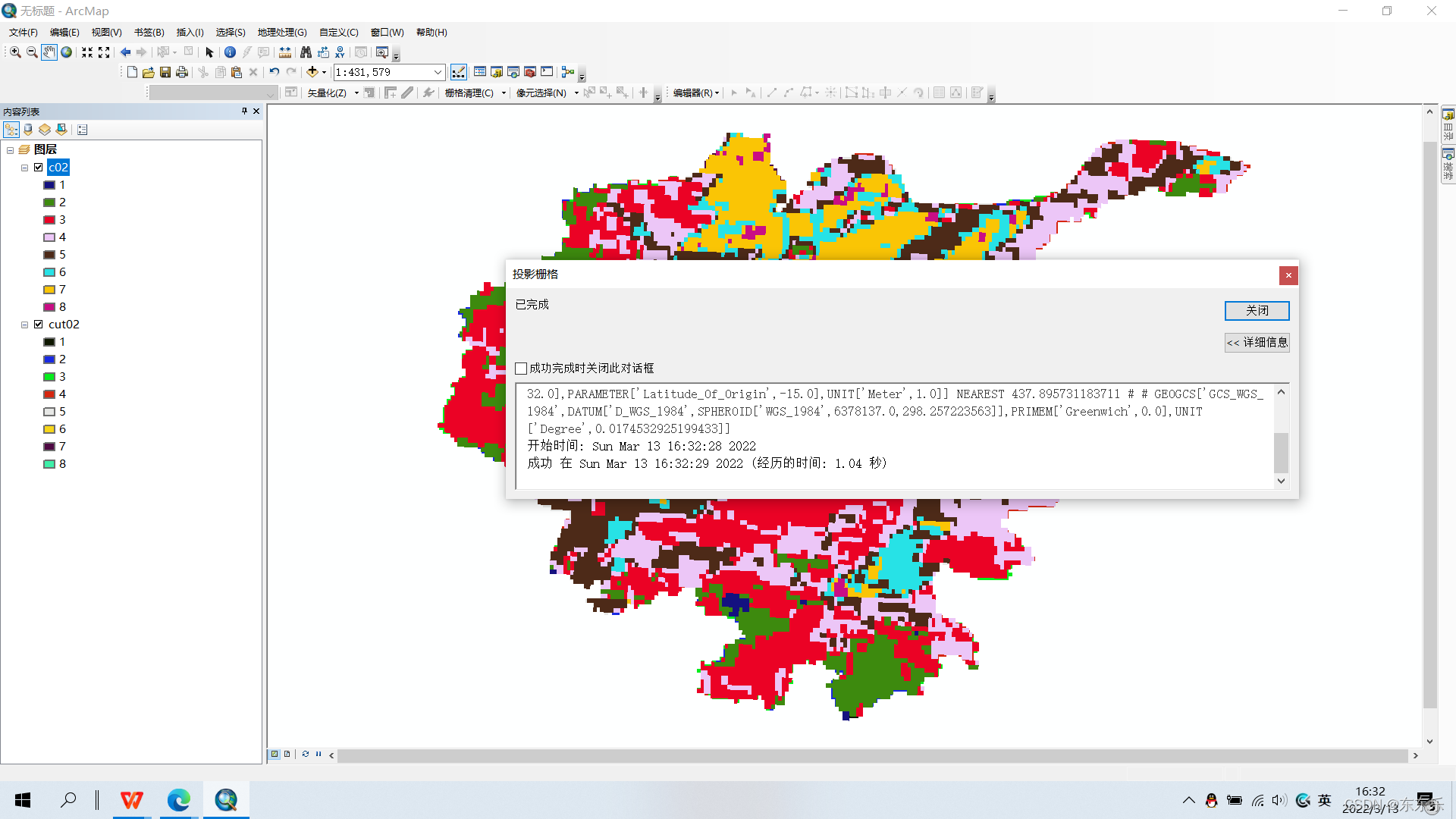The image size is (1456, 819).
Task: Open the ArcToolbox window
Action: click(x=530, y=72)
